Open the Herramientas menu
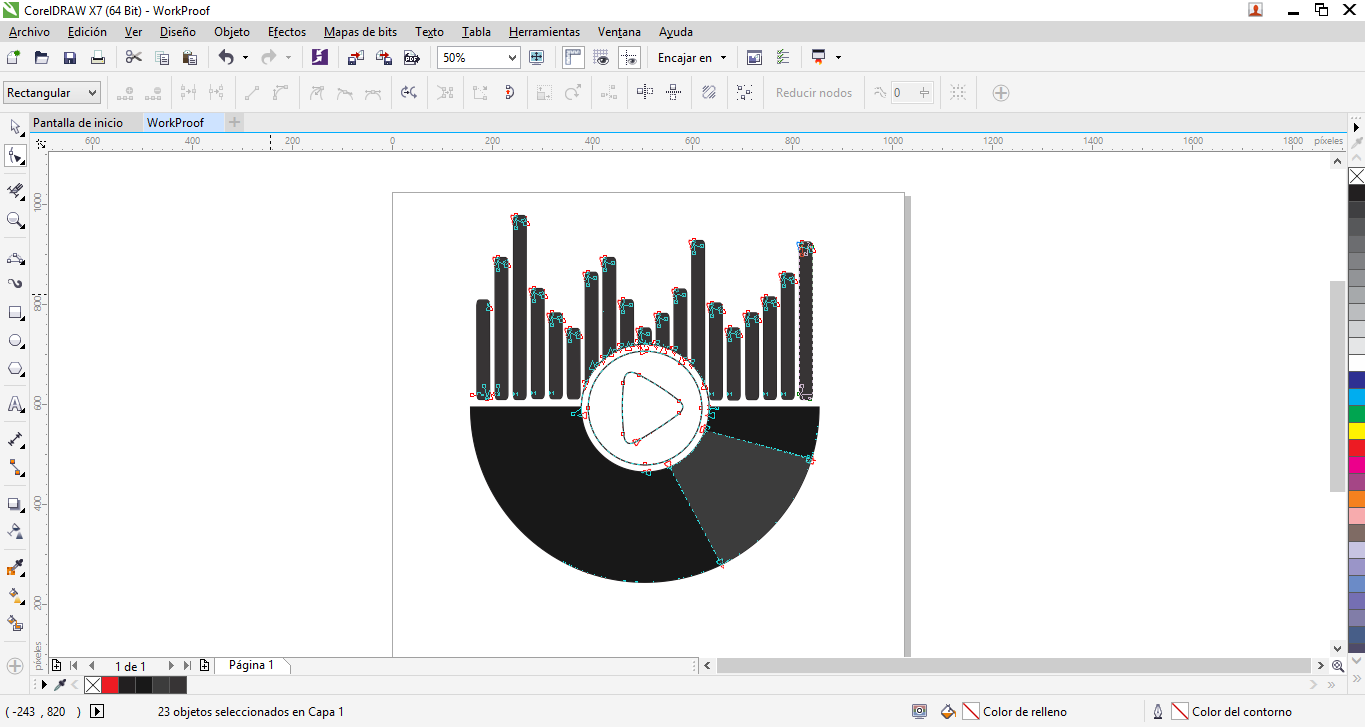1365x727 pixels. click(544, 32)
